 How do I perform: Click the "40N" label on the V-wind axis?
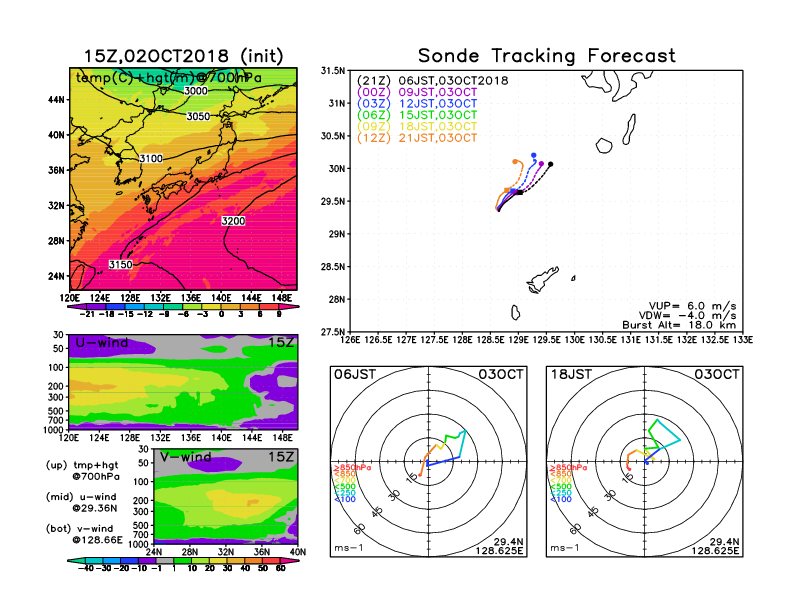(298, 552)
